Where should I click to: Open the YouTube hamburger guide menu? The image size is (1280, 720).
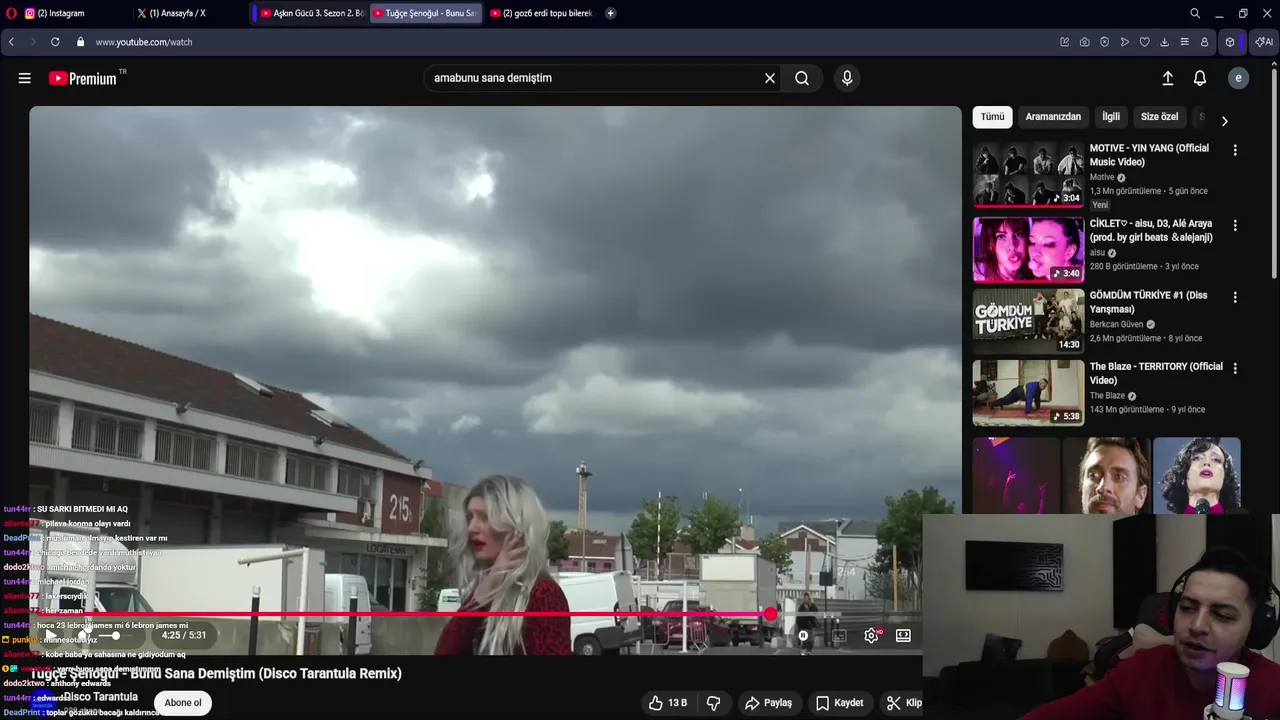pos(24,78)
